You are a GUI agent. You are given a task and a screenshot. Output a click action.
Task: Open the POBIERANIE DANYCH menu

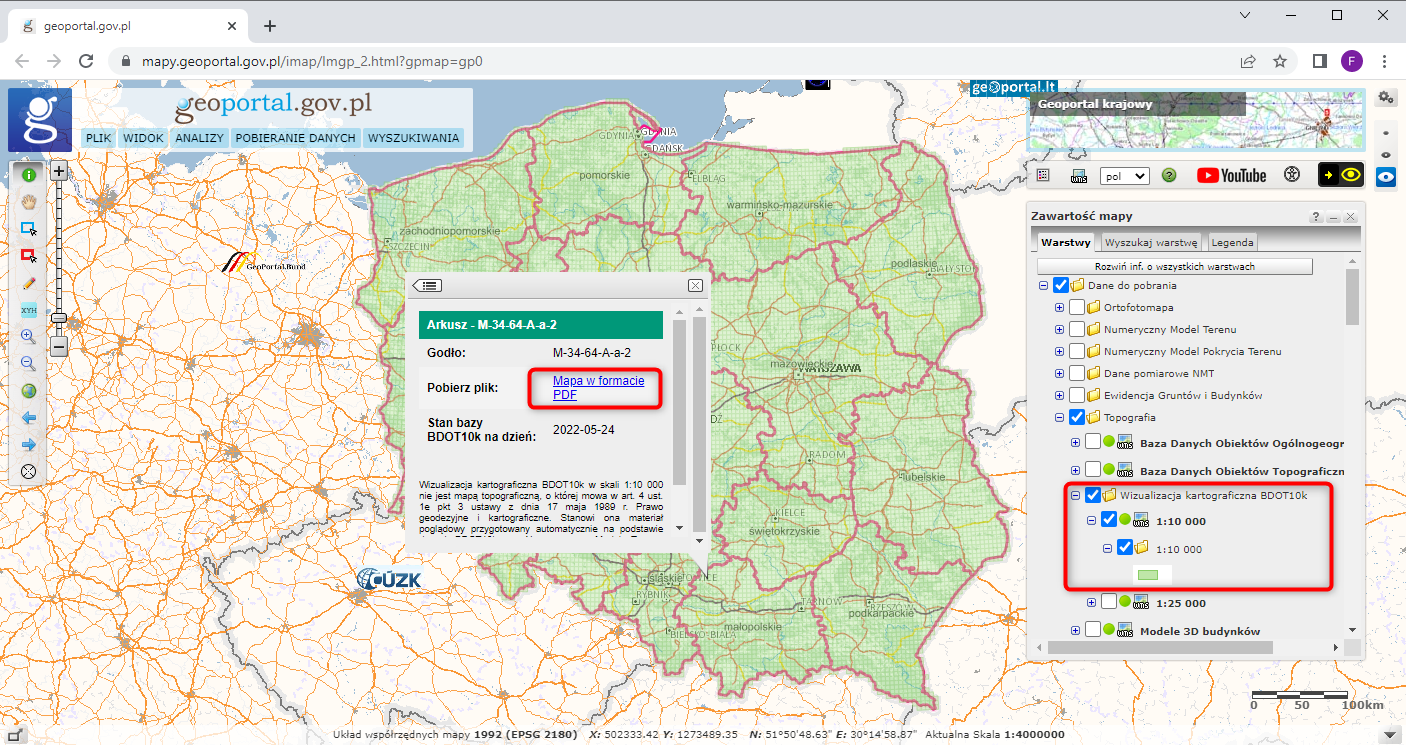coord(295,138)
